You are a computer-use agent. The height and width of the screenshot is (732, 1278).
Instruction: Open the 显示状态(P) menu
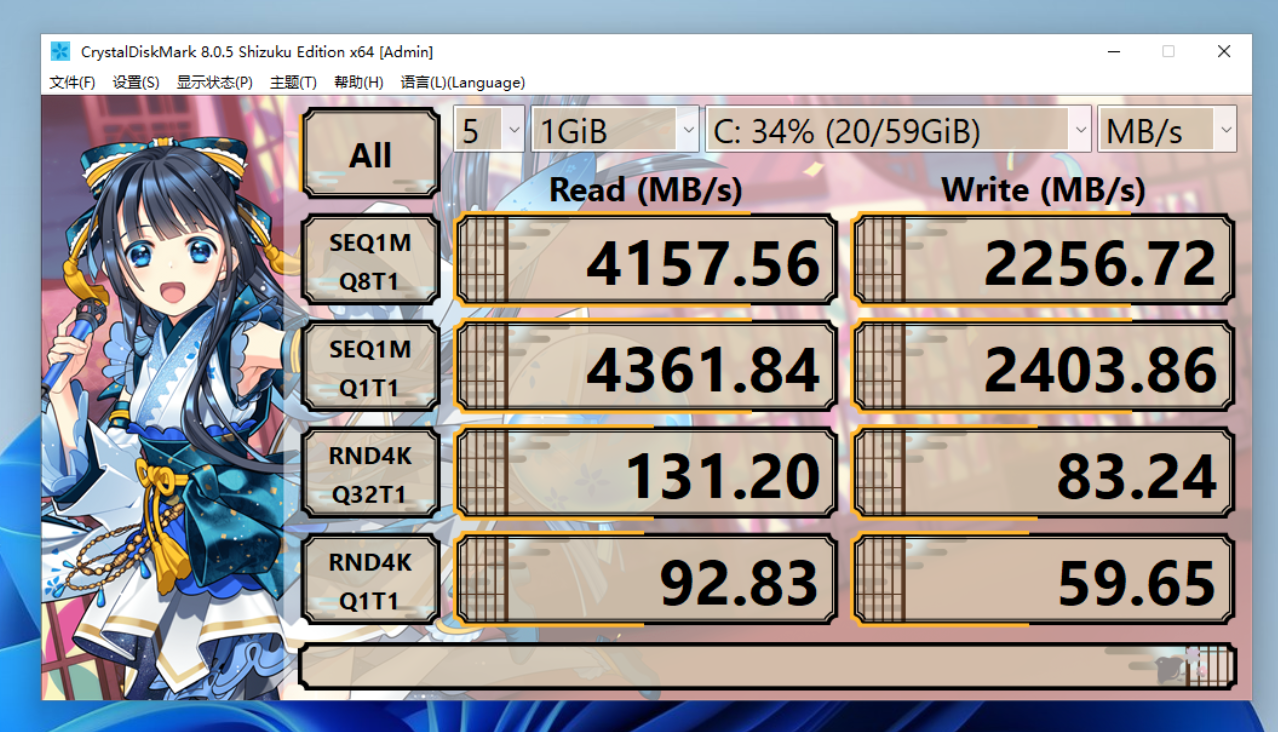[x=215, y=82]
